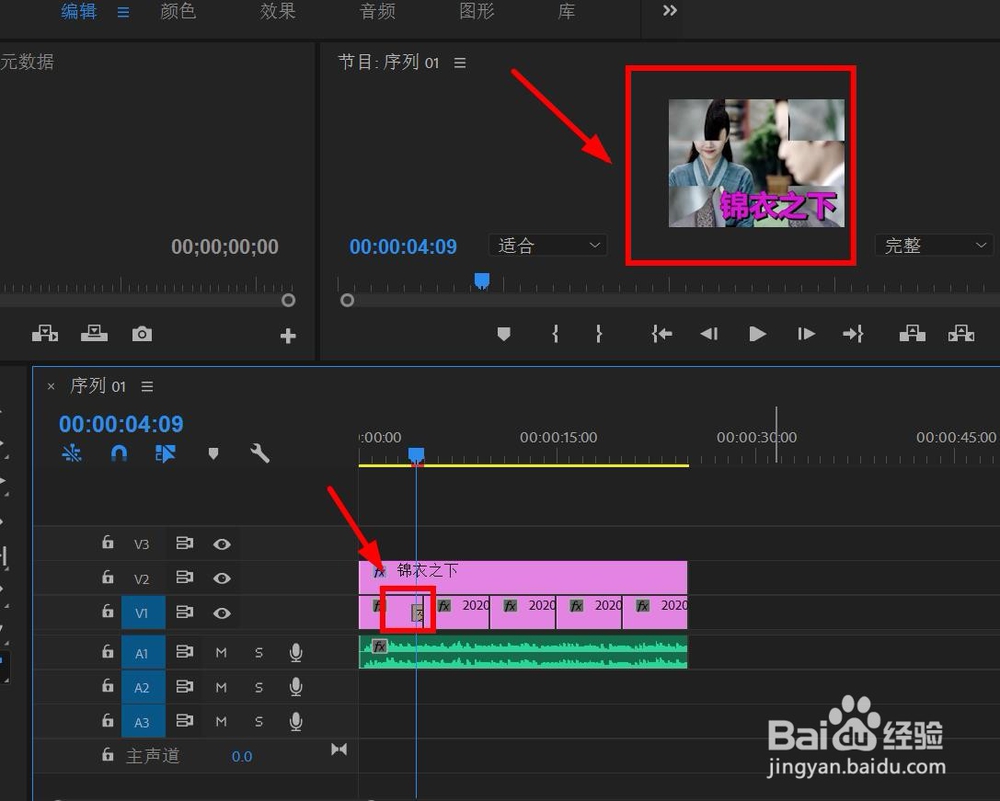Toggle lock on track V3
Viewport: 1000px width, 801px height.
click(108, 542)
